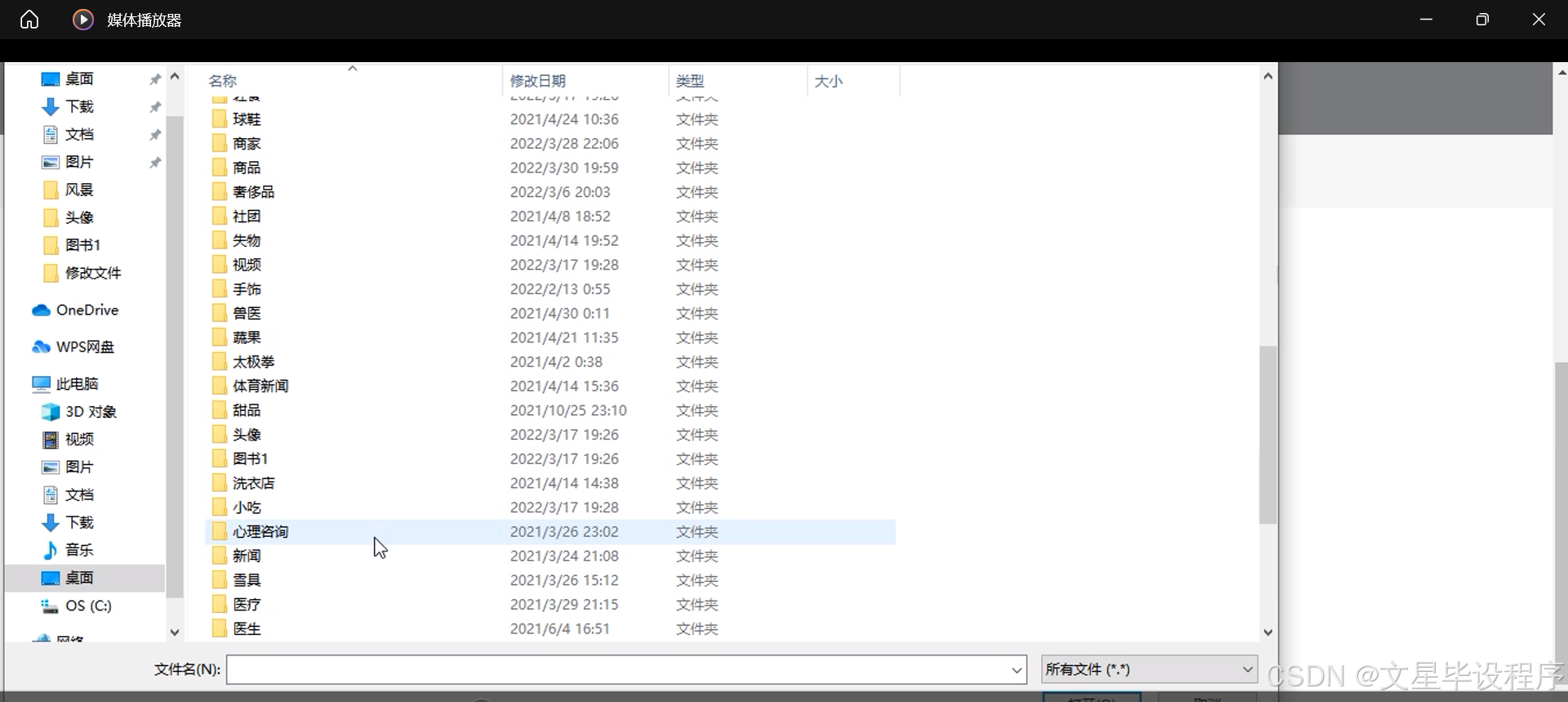This screenshot has height=702, width=1568.
Task: Select 小吃 folder name
Action: click(x=247, y=507)
